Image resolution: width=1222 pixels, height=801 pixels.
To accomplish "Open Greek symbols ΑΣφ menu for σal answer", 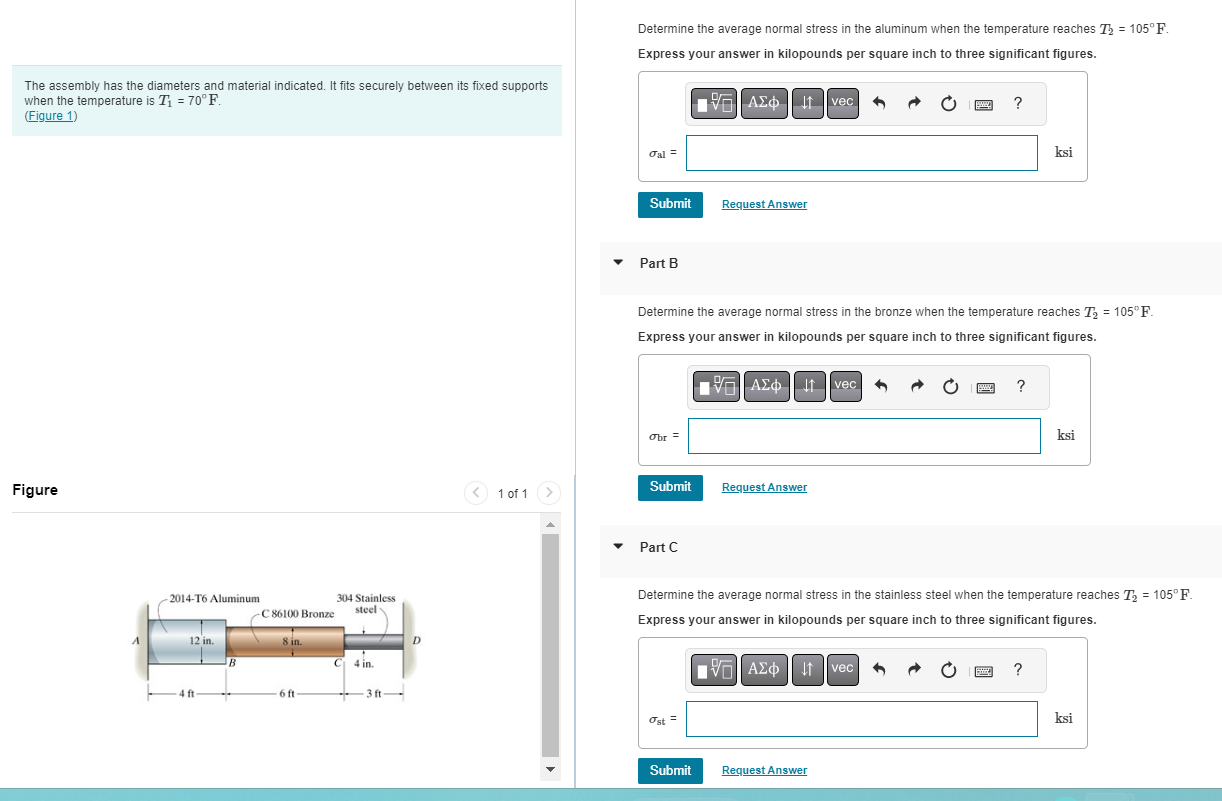I will pyautogui.click(x=765, y=102).
